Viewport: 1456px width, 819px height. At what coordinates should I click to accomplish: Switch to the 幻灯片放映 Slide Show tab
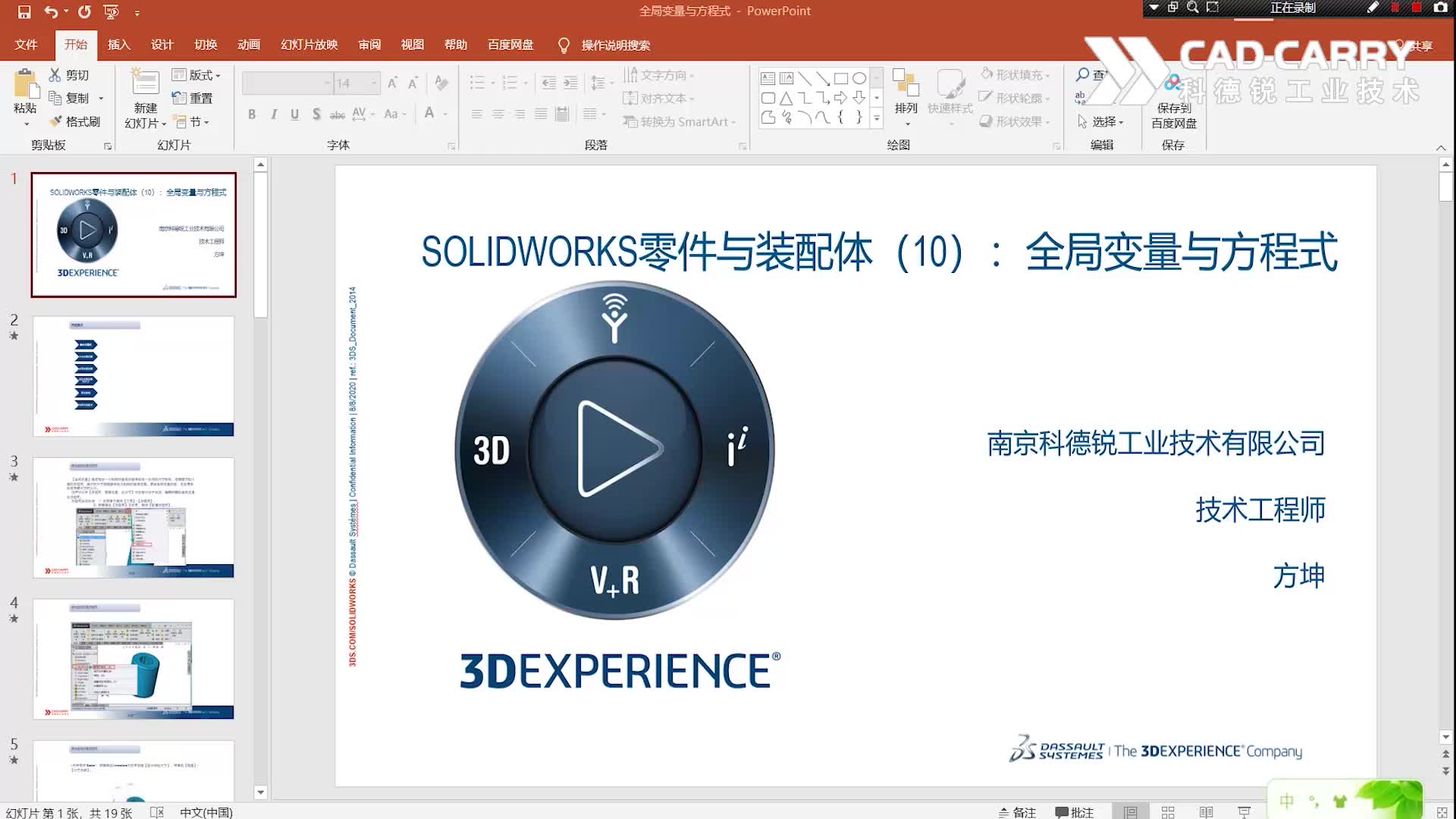(309, 45)
